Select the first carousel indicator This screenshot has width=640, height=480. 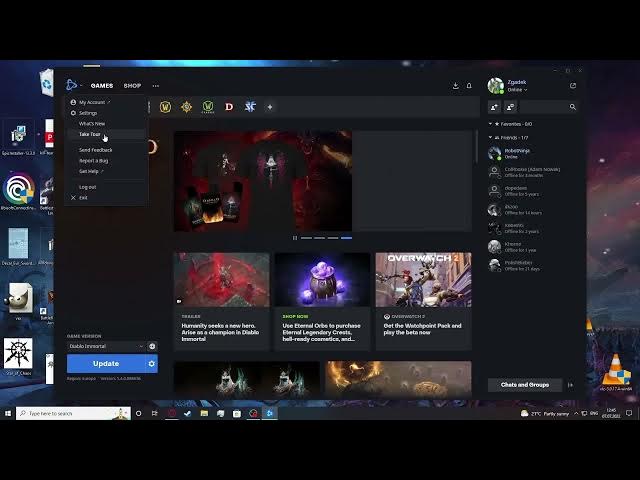click(x=306, y=238)
